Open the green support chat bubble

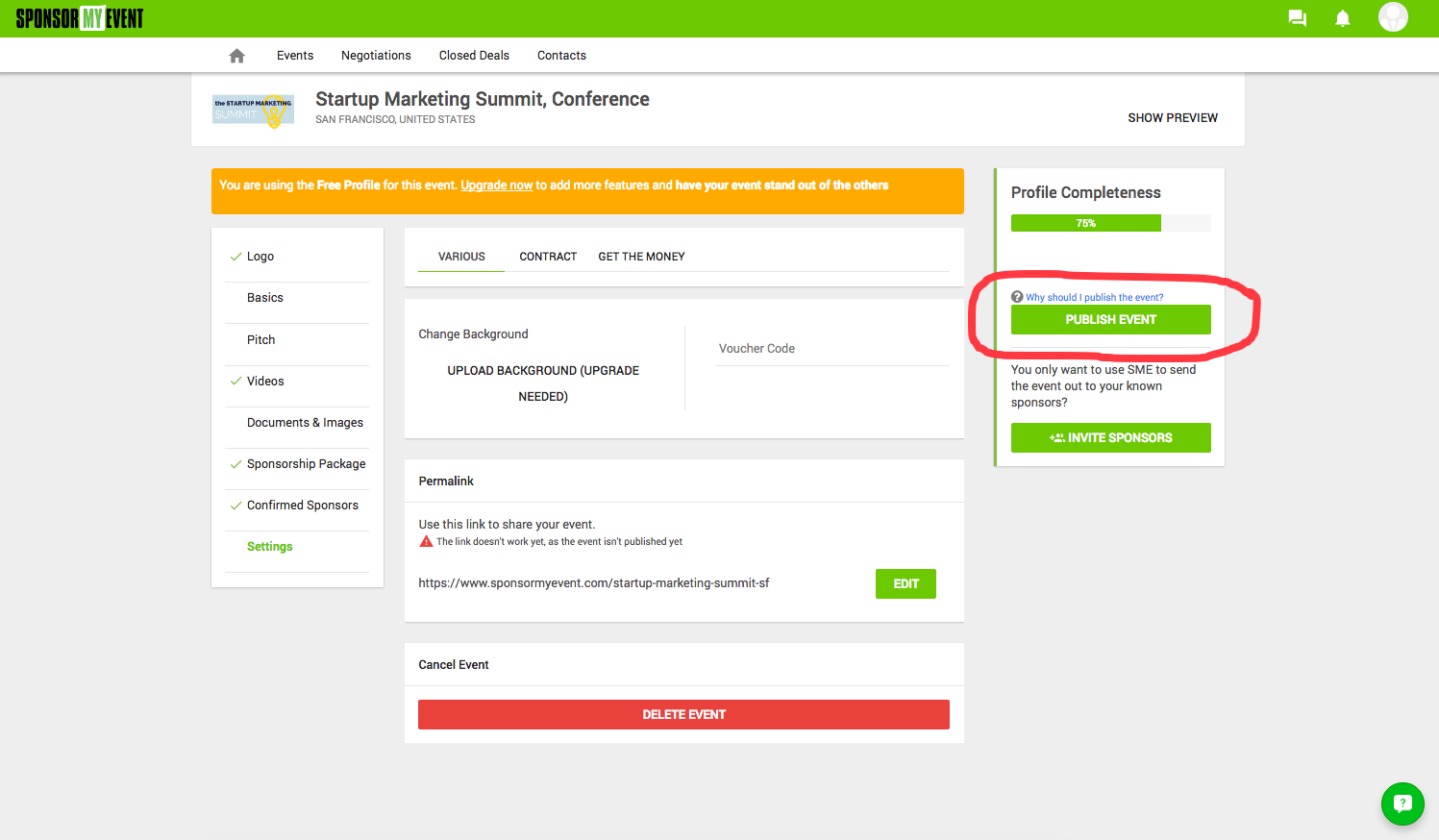tap(1402, 803)
